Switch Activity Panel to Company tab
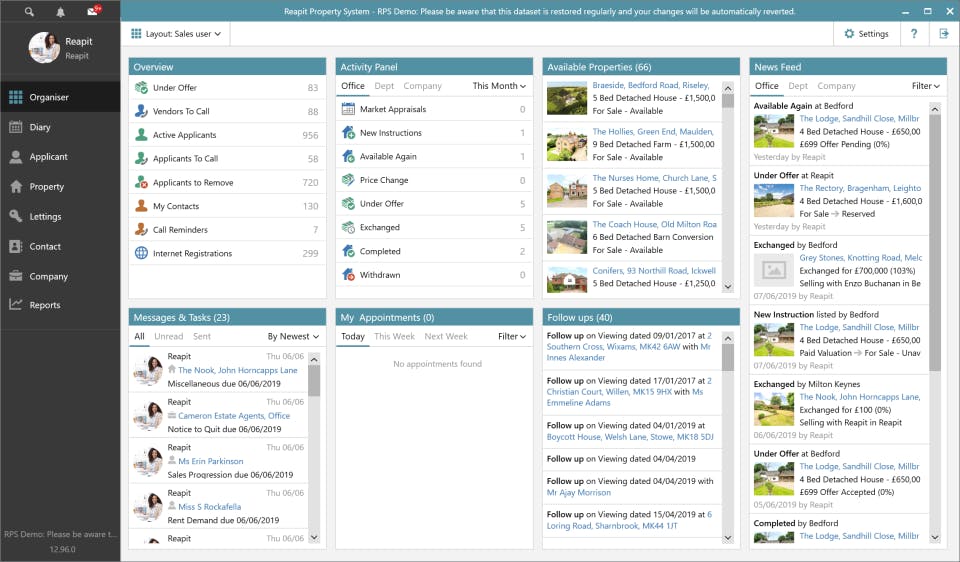Image resolution: width=960 pixels, height=562 pixels. [422, 86]
